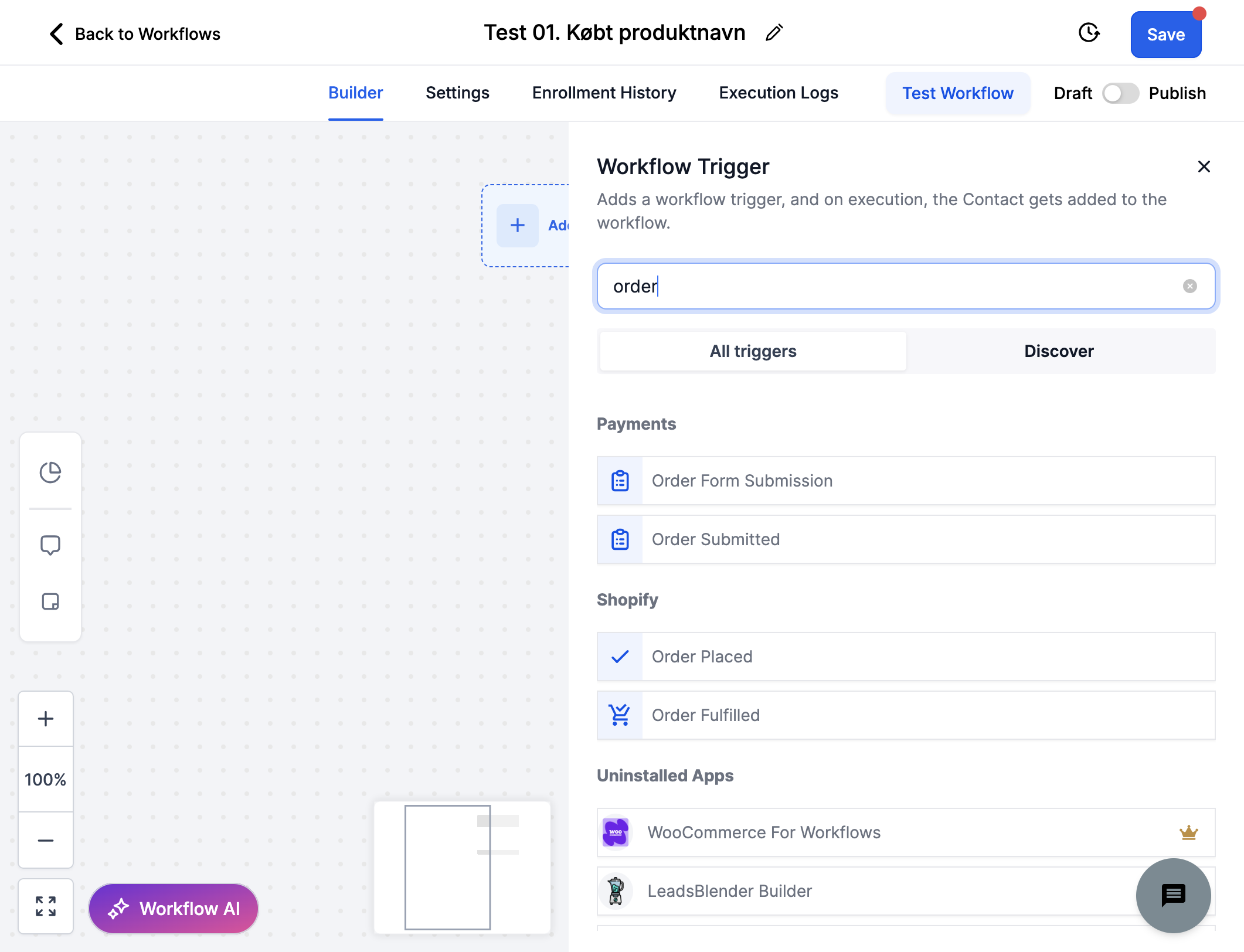This screenshot has height=952, width=1244.
Task: Fit canvas to screen icon
Action: [46, 906]
